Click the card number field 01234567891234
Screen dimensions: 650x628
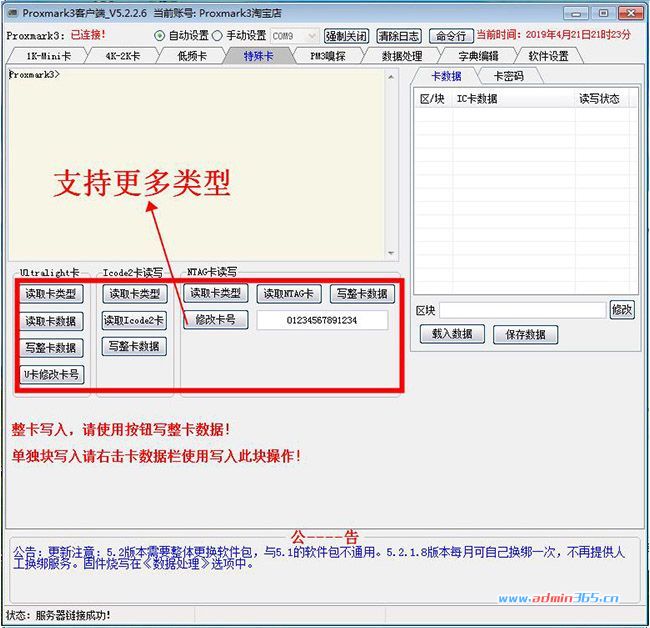pyautogui.click(x=322, y=320)
